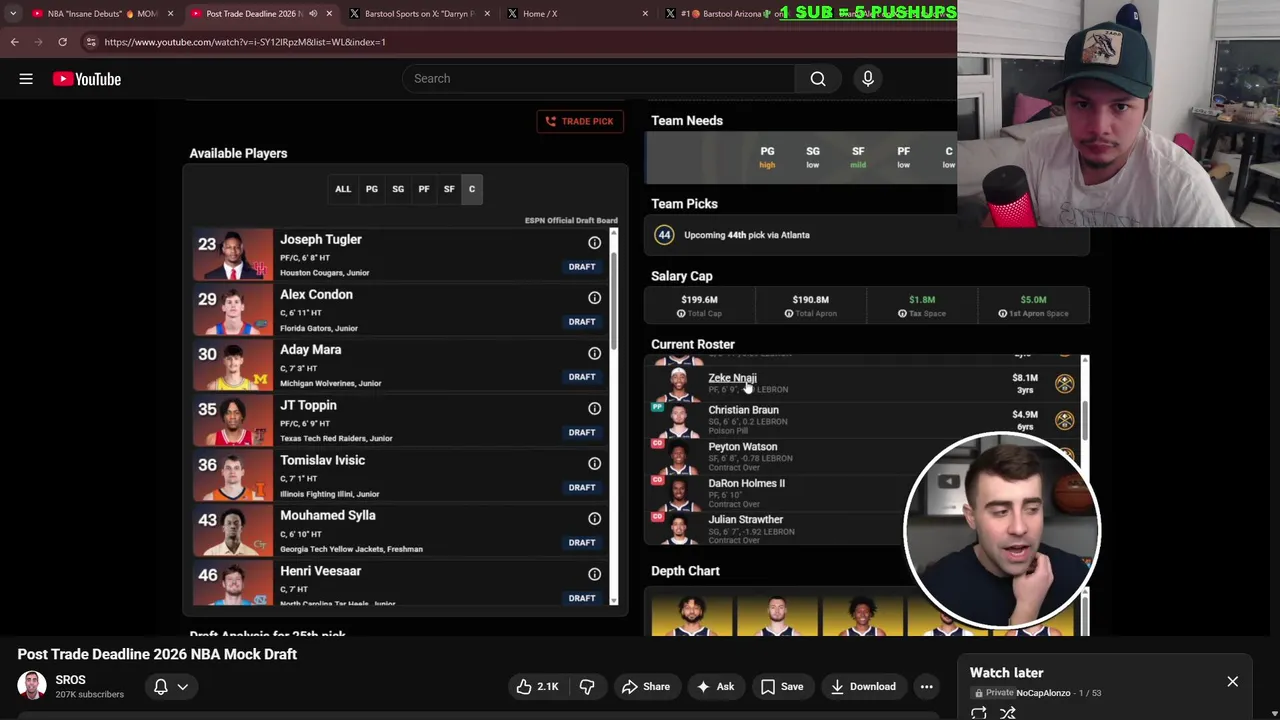Filter available players by ALL
1280x720 pixels.
coord(343,189)
